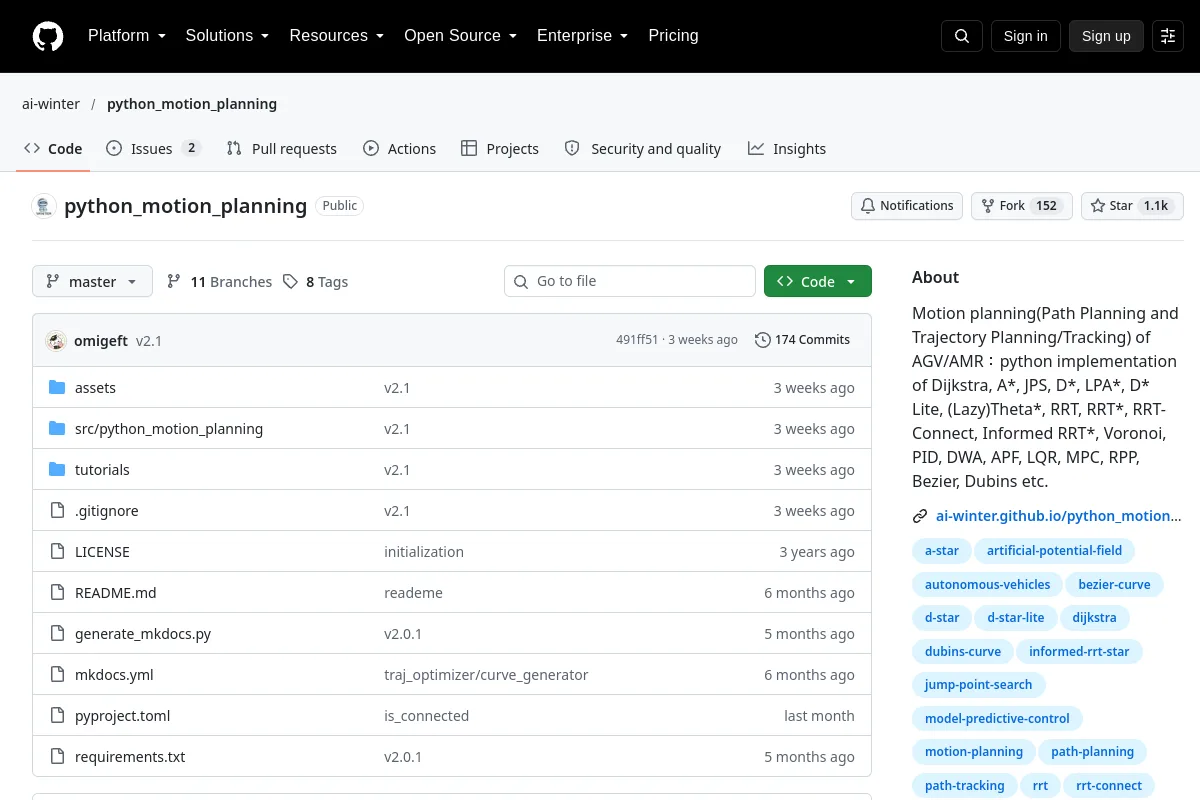Open the Pull requests tab
This screenshot has height=800, width=1200.
(282, 149)
